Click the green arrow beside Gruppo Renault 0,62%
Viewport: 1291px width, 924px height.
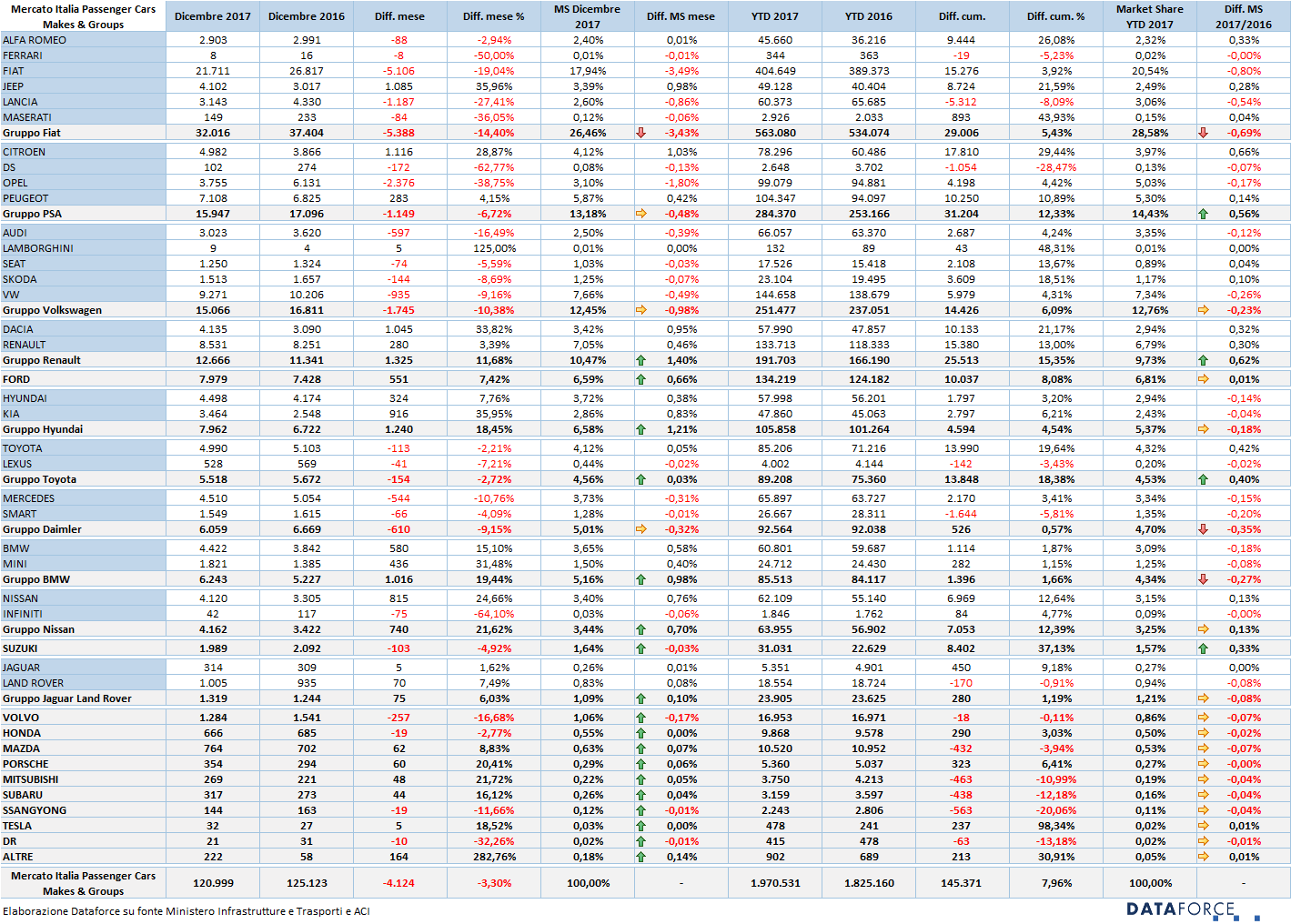(x=1203, y=360)
